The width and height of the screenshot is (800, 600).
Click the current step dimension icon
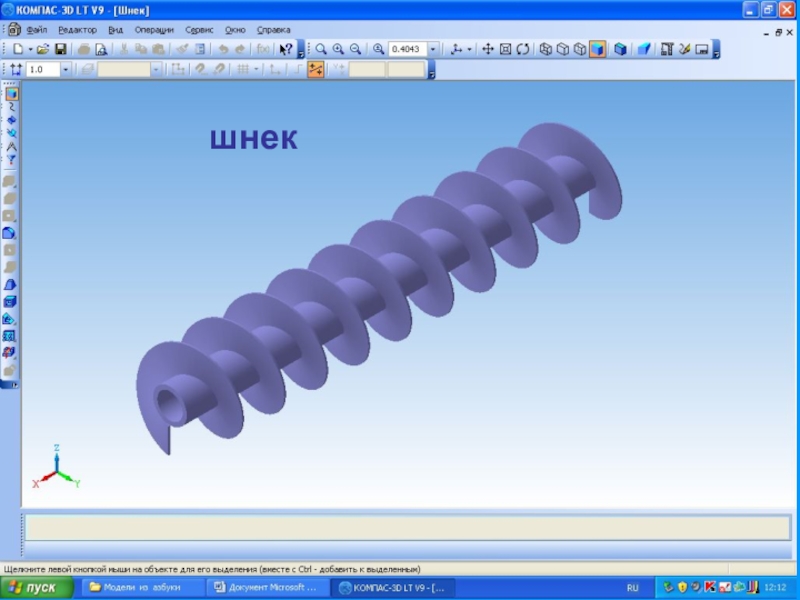(16, 69)
